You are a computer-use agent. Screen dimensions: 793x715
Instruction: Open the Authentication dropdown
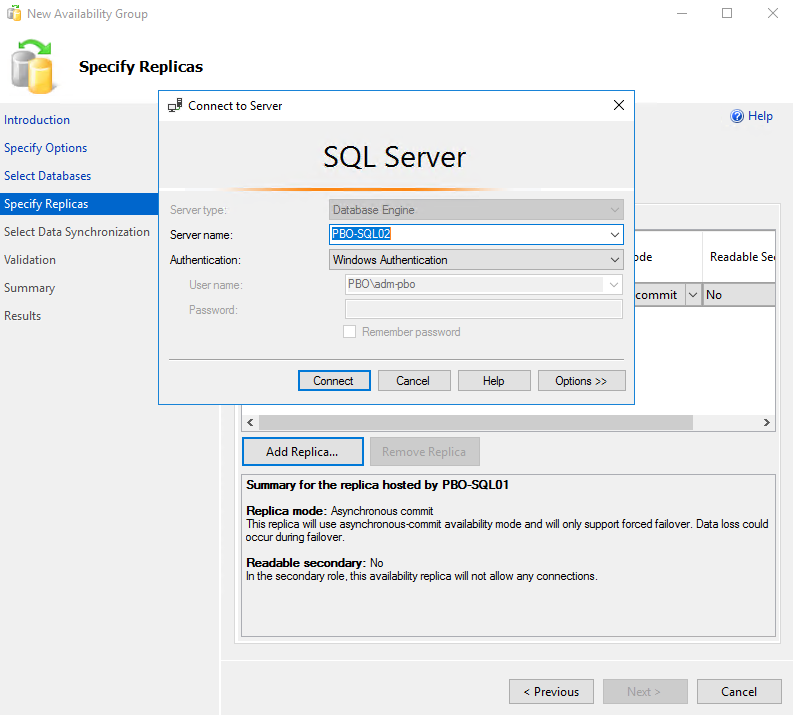pos(476,260)
